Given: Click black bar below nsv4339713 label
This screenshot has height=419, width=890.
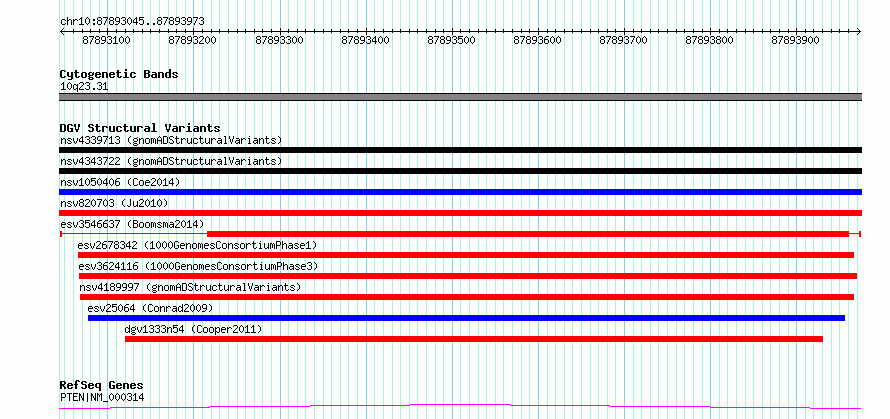Looking at the screenshot, I should click(x=460, y=150).
